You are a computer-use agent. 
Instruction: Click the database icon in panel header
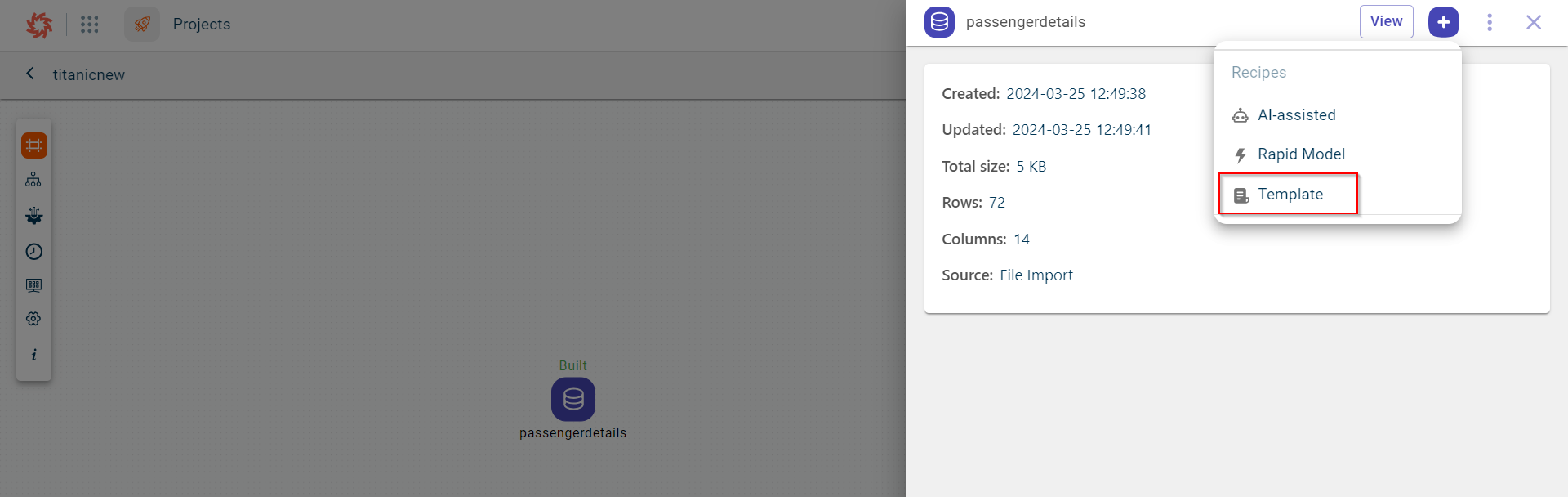point(939,22)
